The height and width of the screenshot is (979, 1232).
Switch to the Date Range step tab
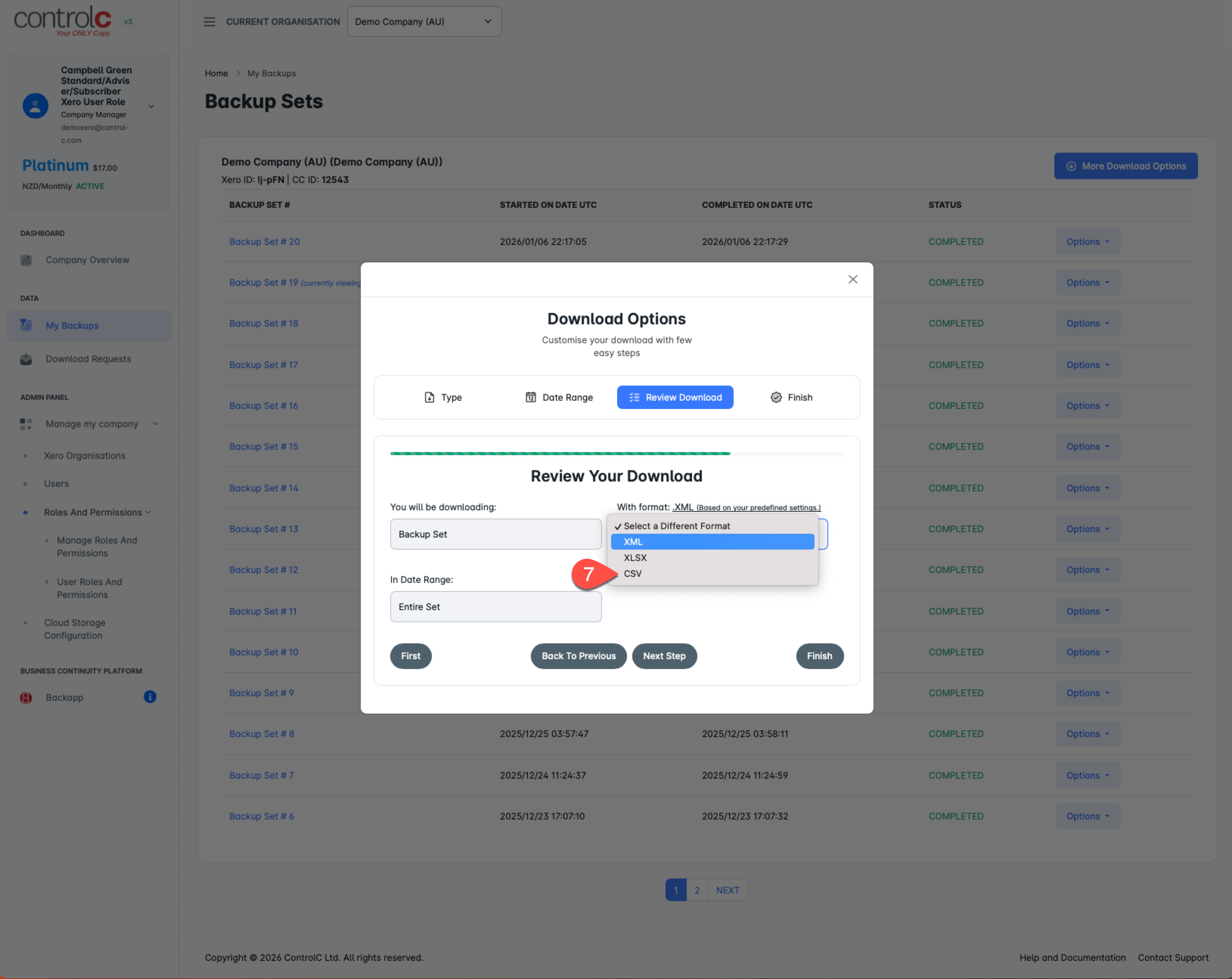tap(559, 397)
